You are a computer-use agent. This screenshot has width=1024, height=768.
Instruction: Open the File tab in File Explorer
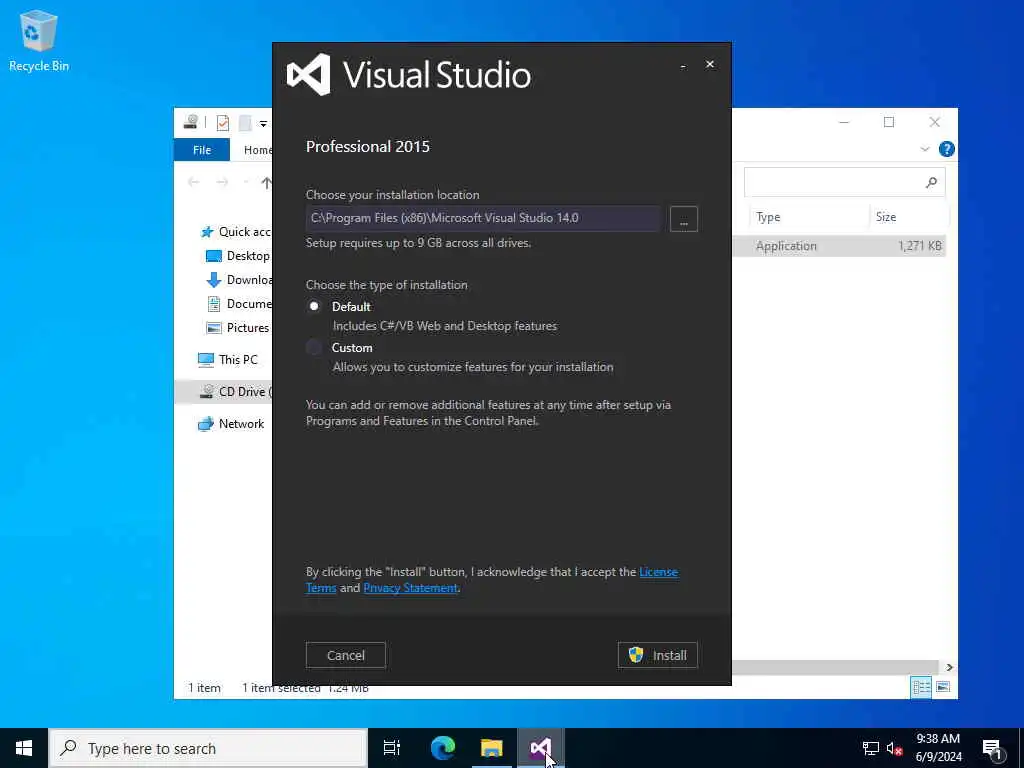pos(202,150)
